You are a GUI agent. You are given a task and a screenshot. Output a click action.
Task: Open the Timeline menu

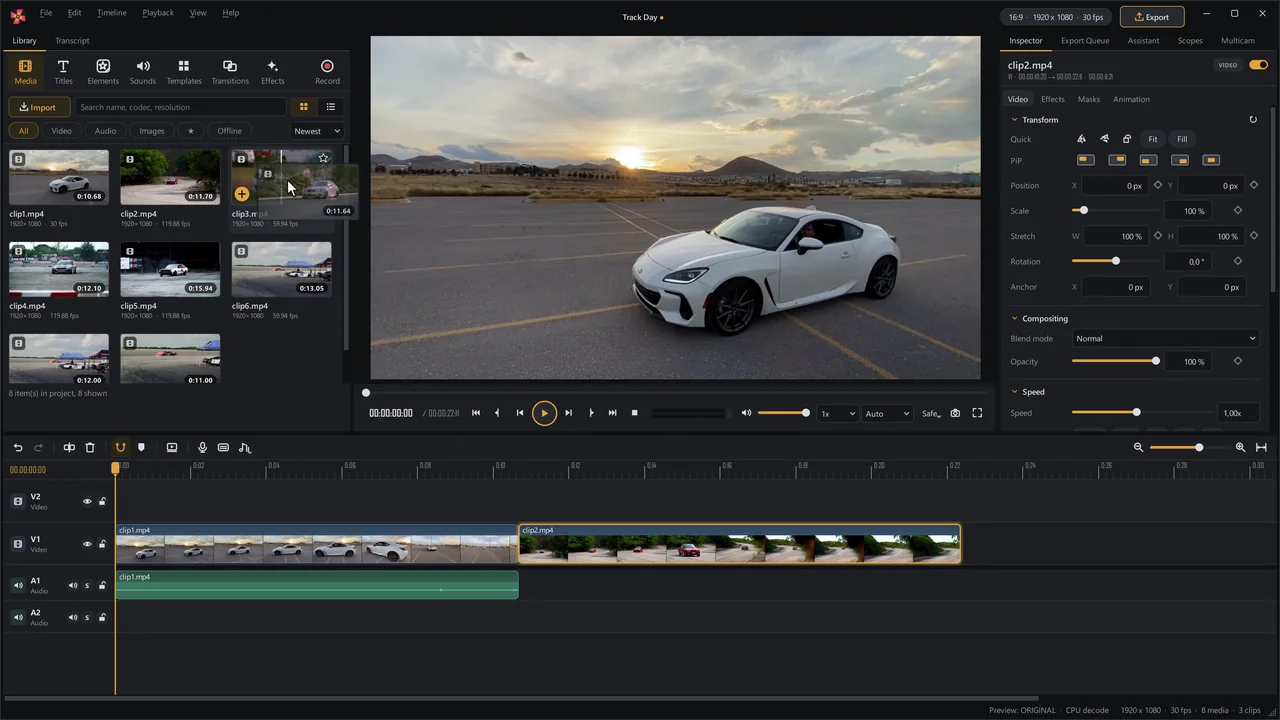pyautogui.click(x=112, y=13)
